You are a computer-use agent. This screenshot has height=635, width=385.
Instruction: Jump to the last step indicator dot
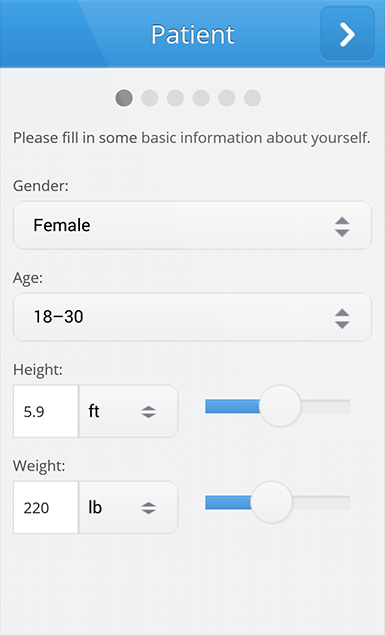pos(252,98)
